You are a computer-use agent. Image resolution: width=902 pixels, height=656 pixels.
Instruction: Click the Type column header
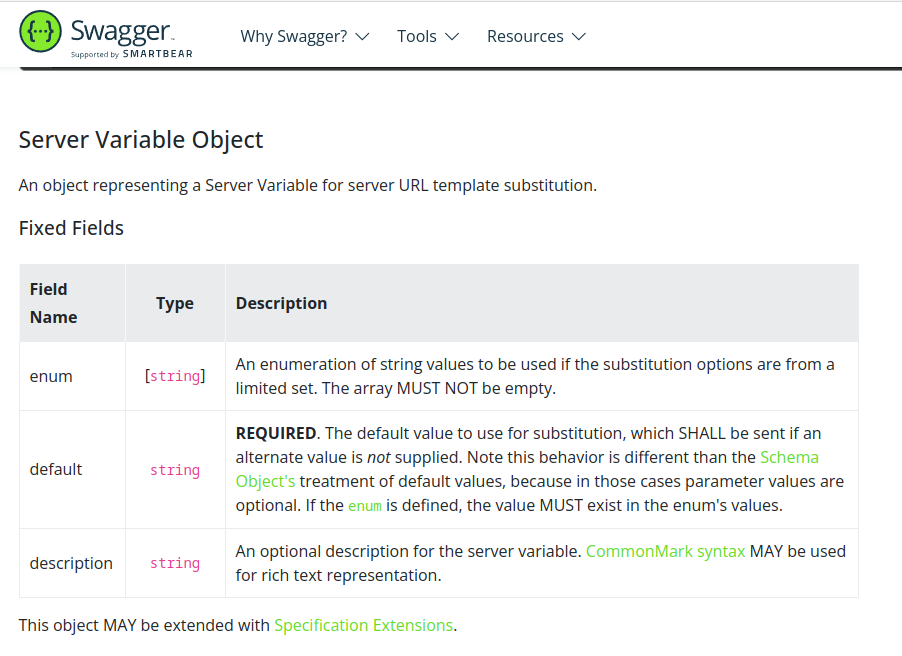(x=175, y=303)
